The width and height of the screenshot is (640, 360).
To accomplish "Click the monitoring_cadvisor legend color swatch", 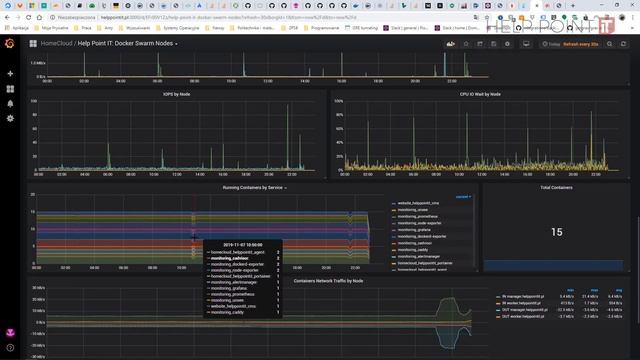I will point(393,244).
